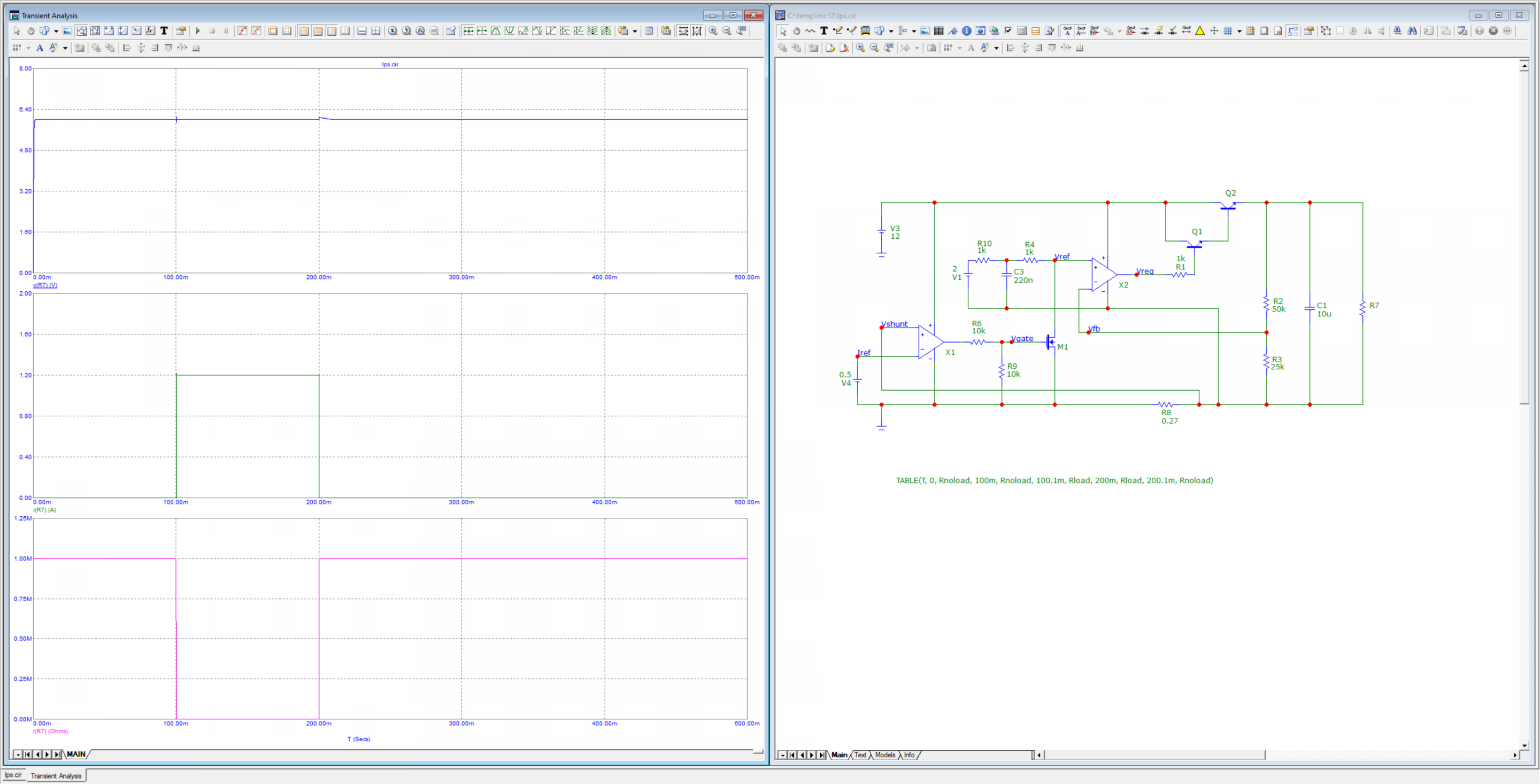Select the Pan hand tool in Transient Analysis window
This screenshot has width=1540, height=784.
tap(30, 30)
